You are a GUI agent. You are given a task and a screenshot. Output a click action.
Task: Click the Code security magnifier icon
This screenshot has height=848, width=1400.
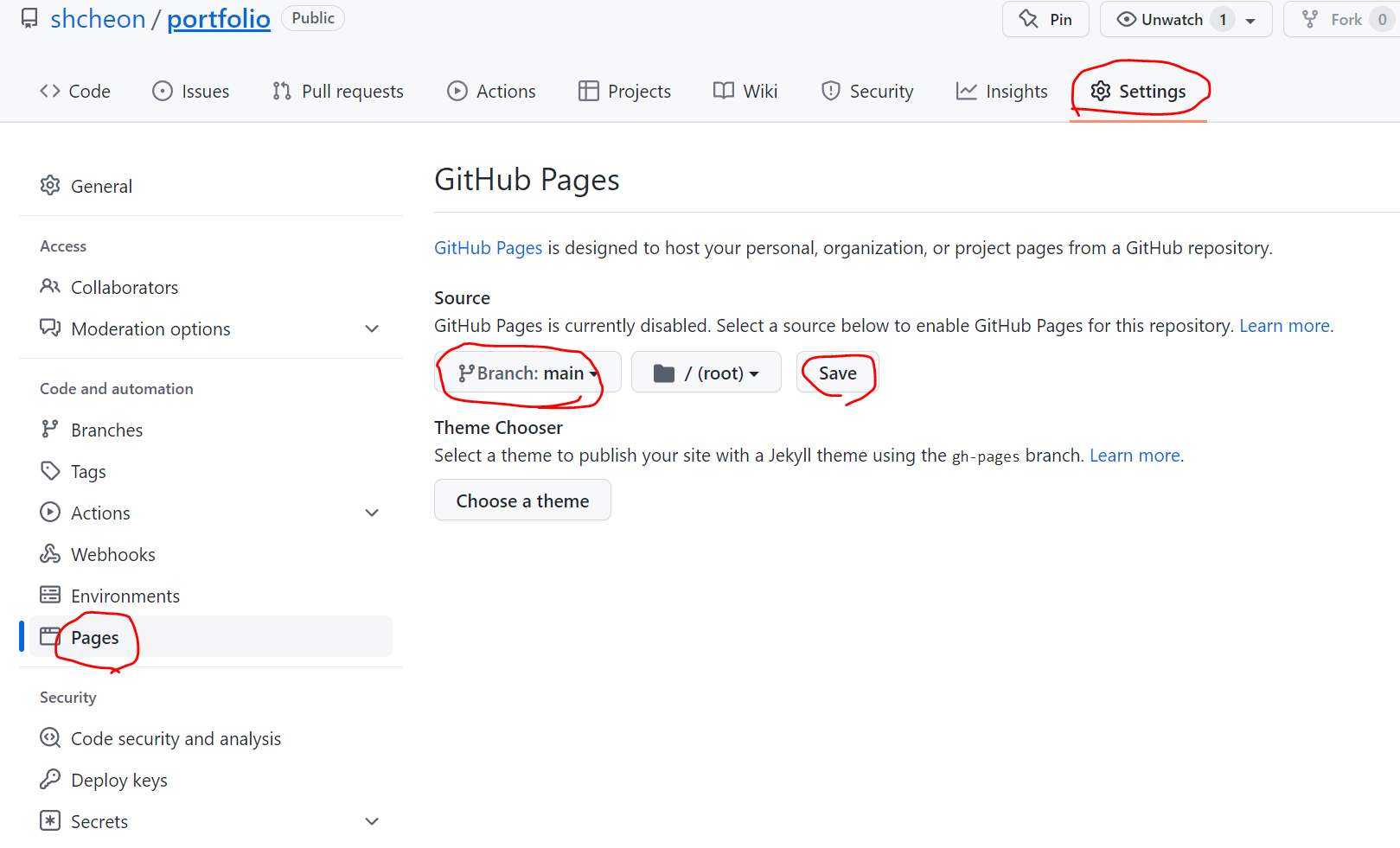click(50, 737)
